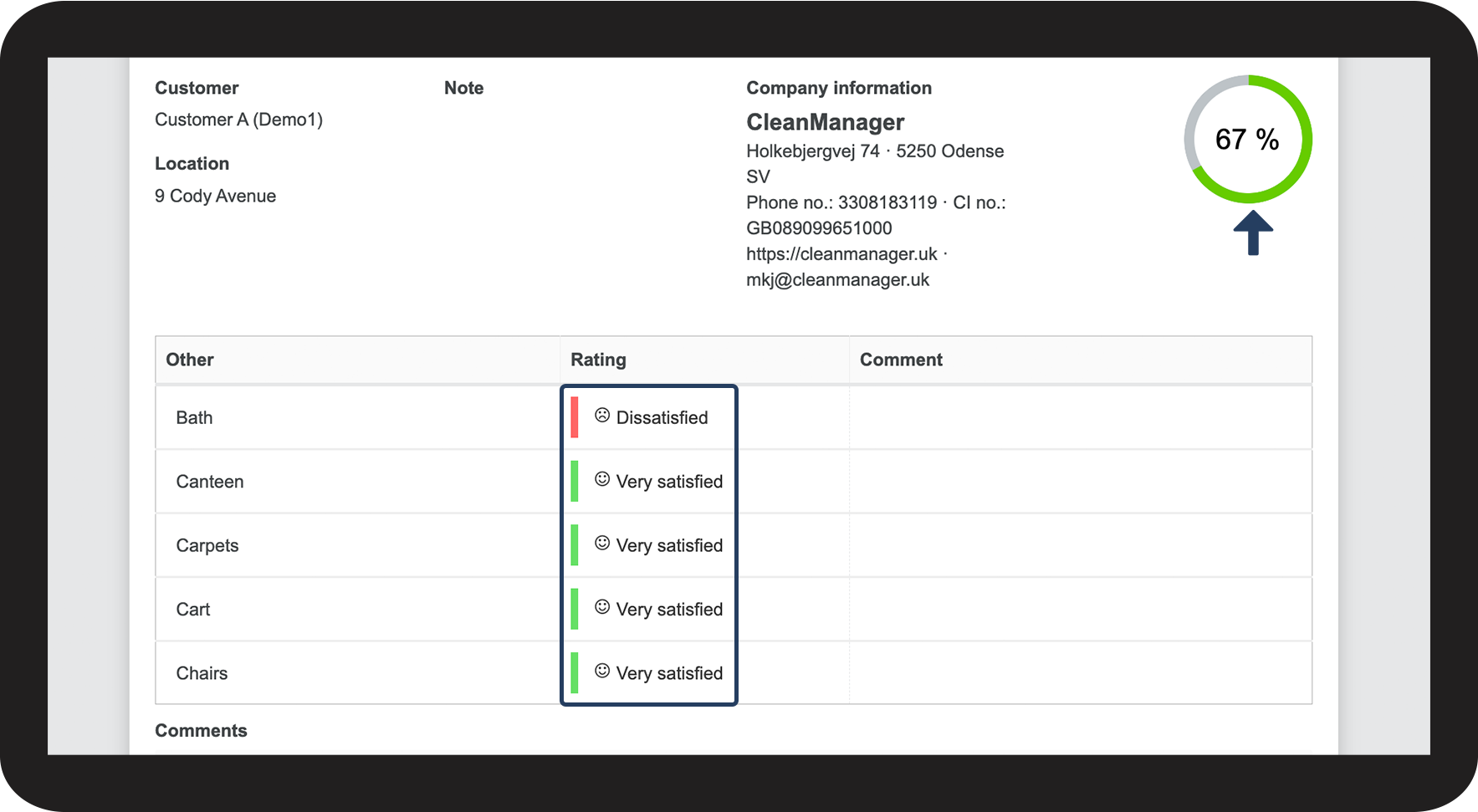Click the smiley icon in Canteen row
Image resolution: width=1478 pixels, height=812 pixels.
(x=602, y=479)
